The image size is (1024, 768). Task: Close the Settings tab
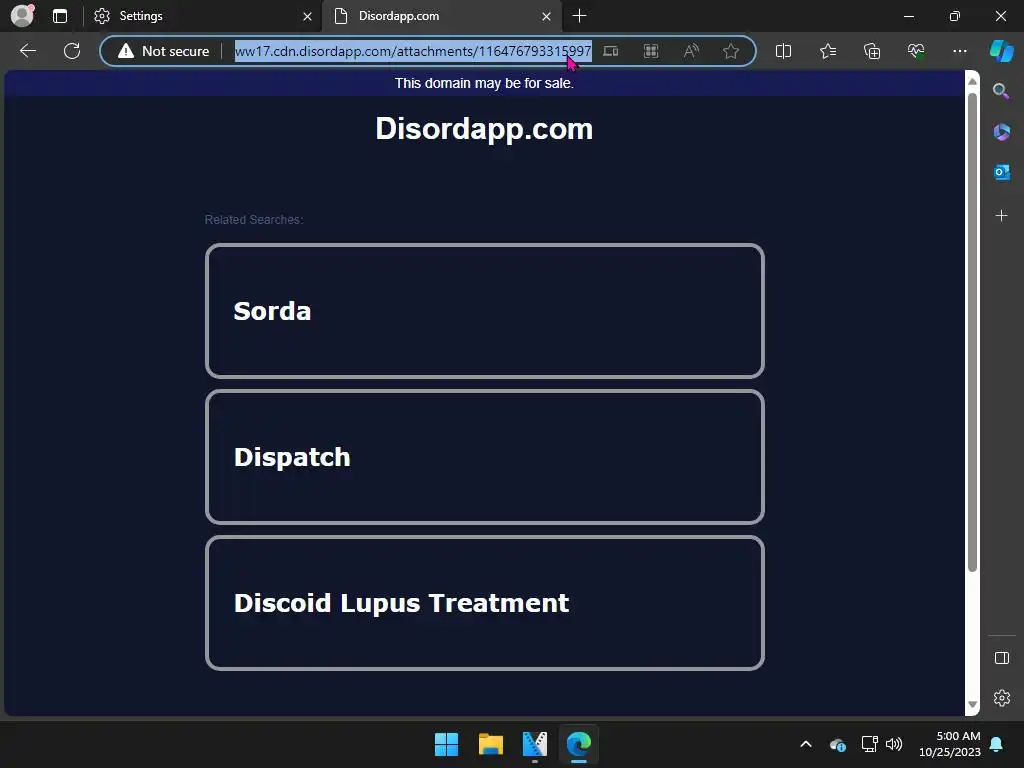click(307, 16)
